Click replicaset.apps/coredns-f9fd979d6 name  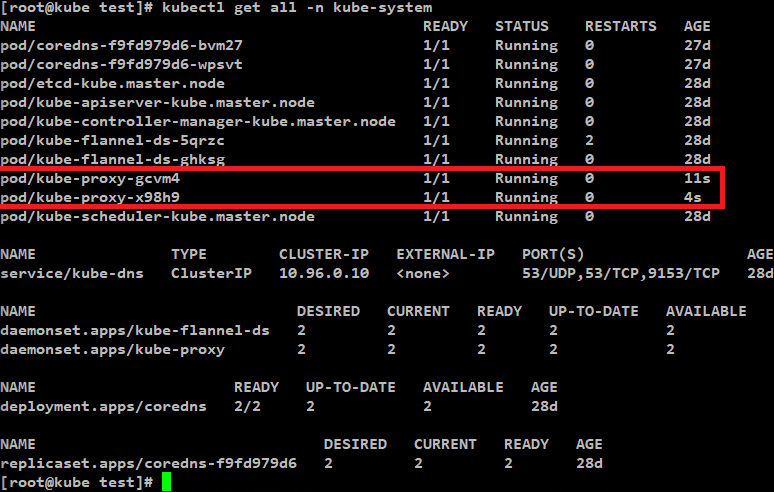[149, 463]
